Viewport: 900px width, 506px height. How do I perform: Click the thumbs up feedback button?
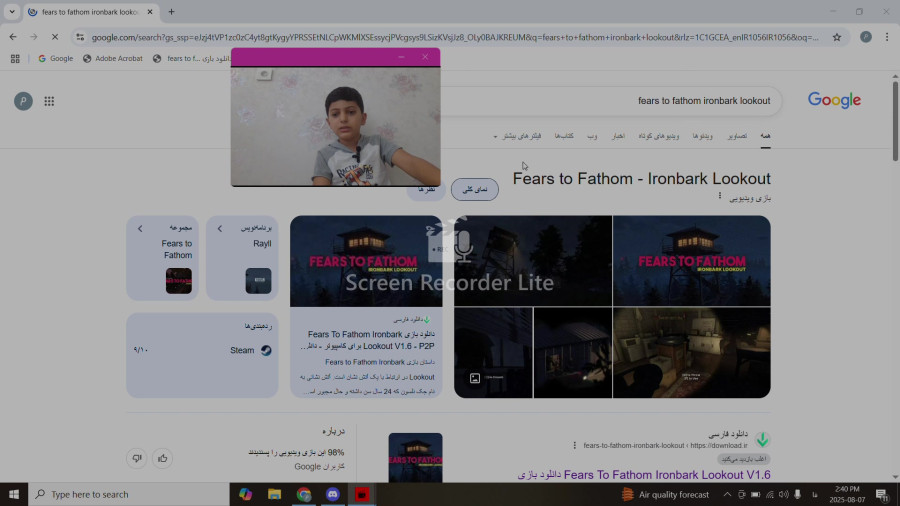point(162,458)
